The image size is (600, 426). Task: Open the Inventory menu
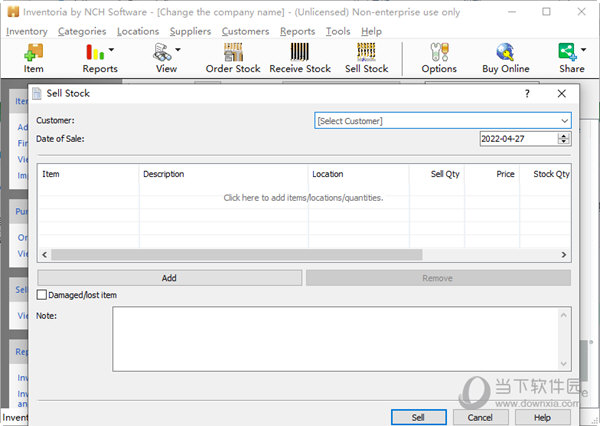click(27, 31)
